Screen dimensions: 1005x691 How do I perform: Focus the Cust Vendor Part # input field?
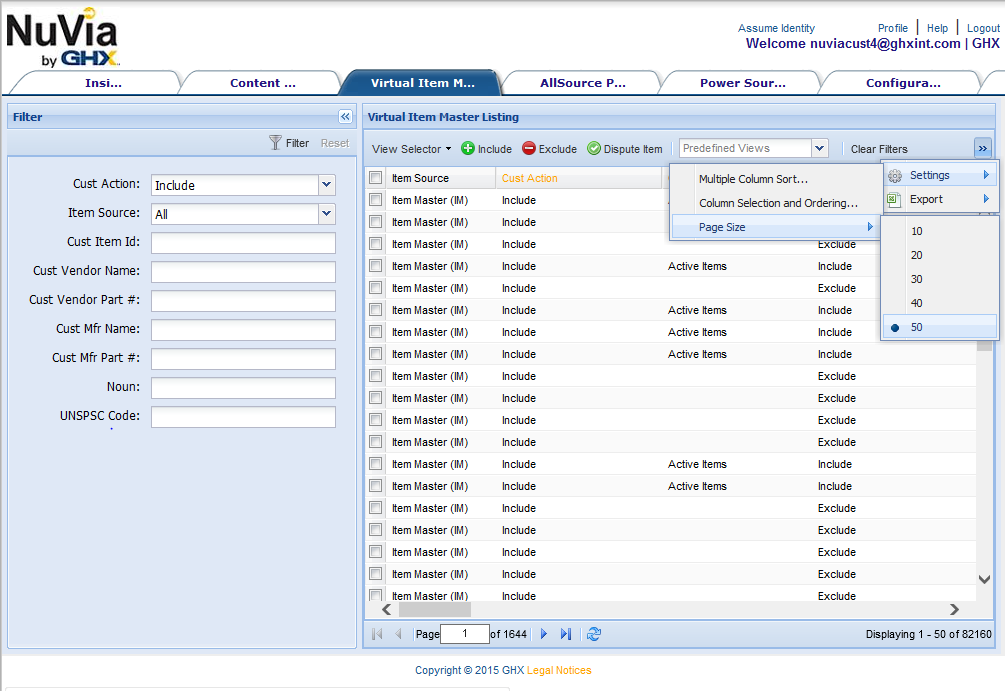[243, 301]
